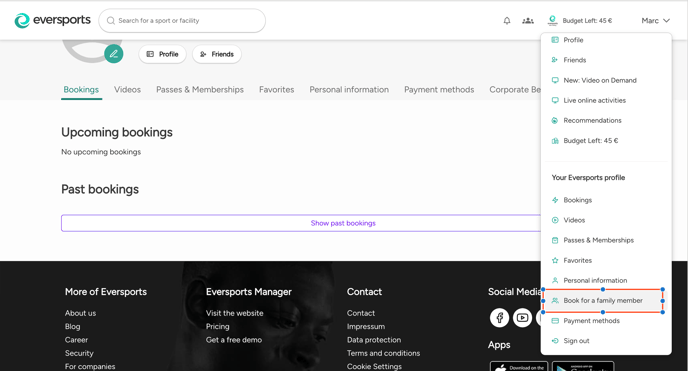Switch to Personal information tab
688x371 pixels.
(349, 89)
